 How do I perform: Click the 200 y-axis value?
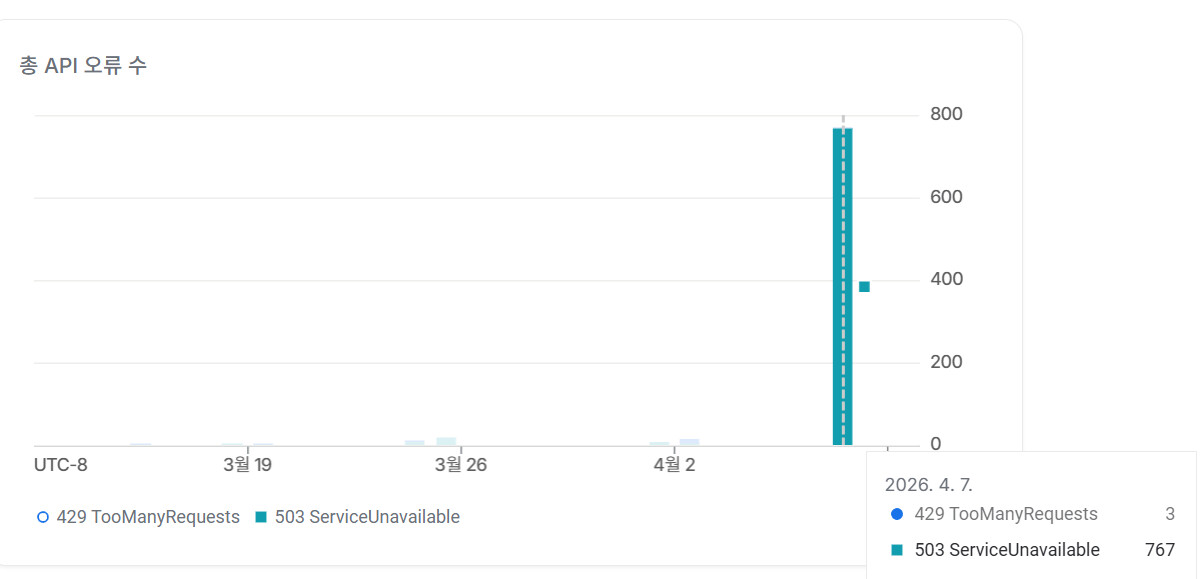point(946,362)
